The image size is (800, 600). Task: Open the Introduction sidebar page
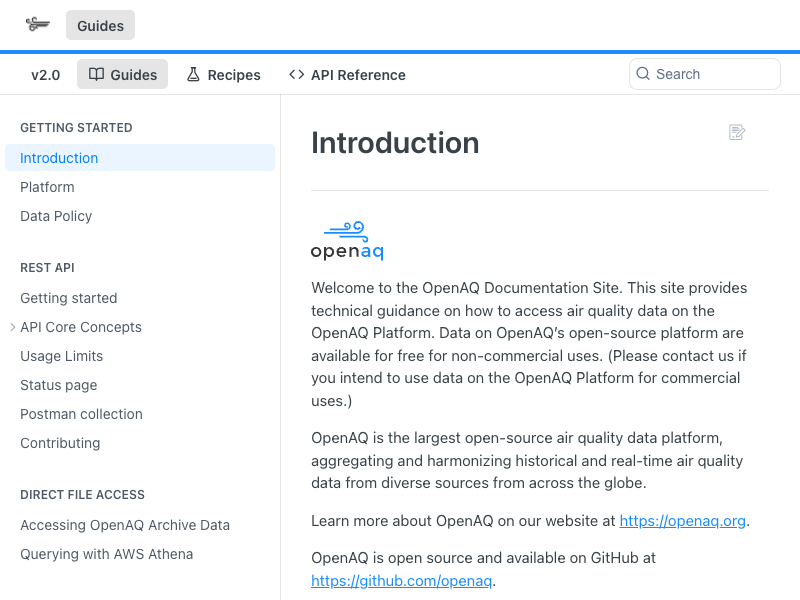tap(140, 158)
